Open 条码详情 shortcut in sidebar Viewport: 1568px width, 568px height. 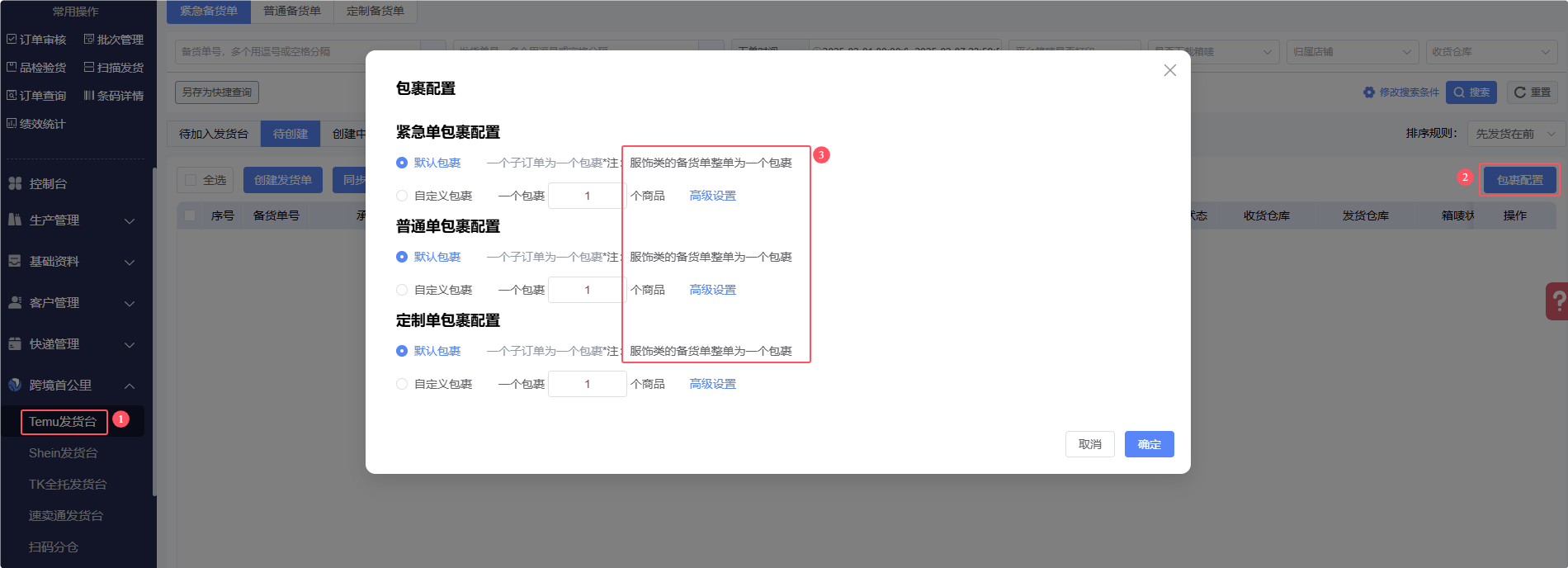pyautogui.click(x=114, y=96)
